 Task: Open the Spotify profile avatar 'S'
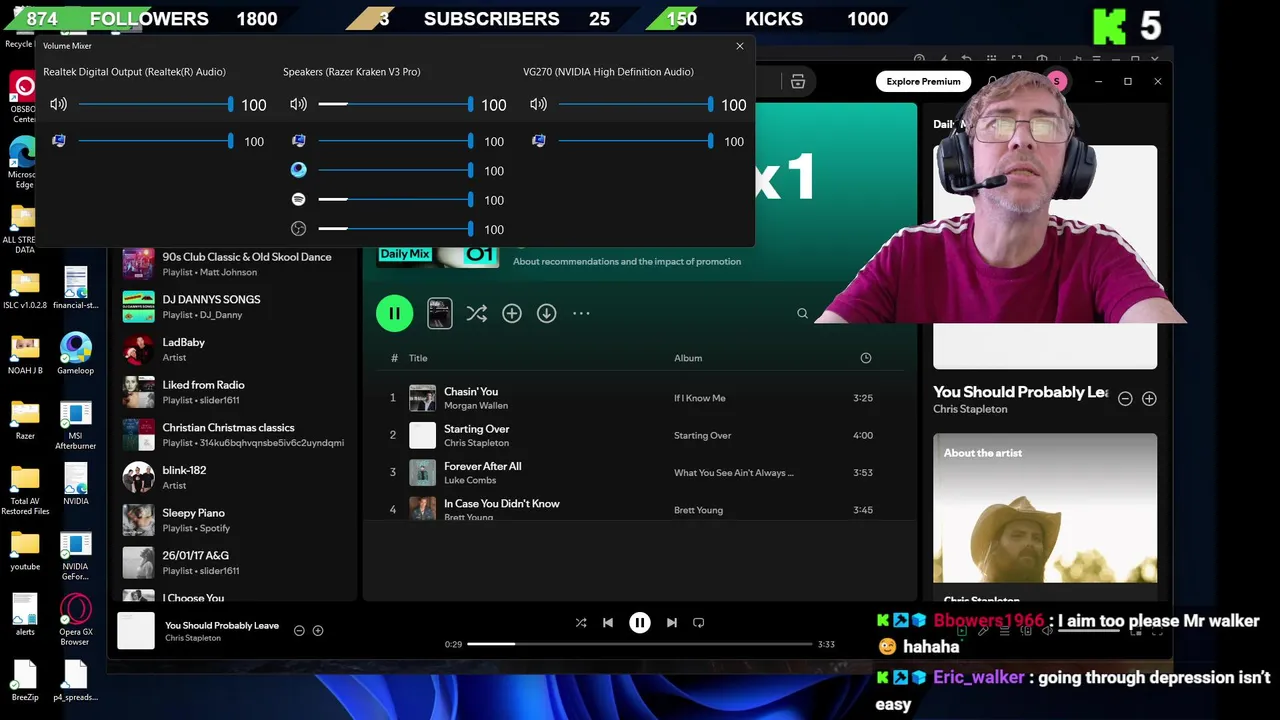click(1057, 81)
